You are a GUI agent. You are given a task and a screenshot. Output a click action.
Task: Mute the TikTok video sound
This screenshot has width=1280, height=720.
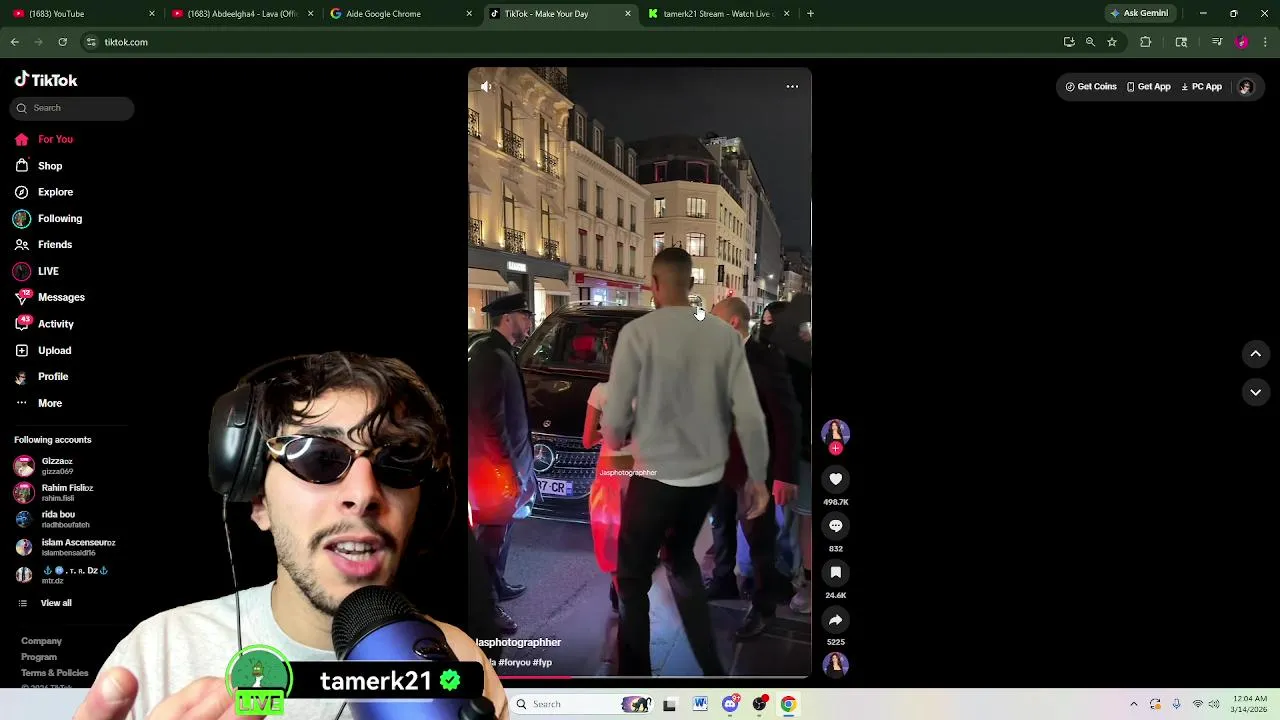(486, 87)
